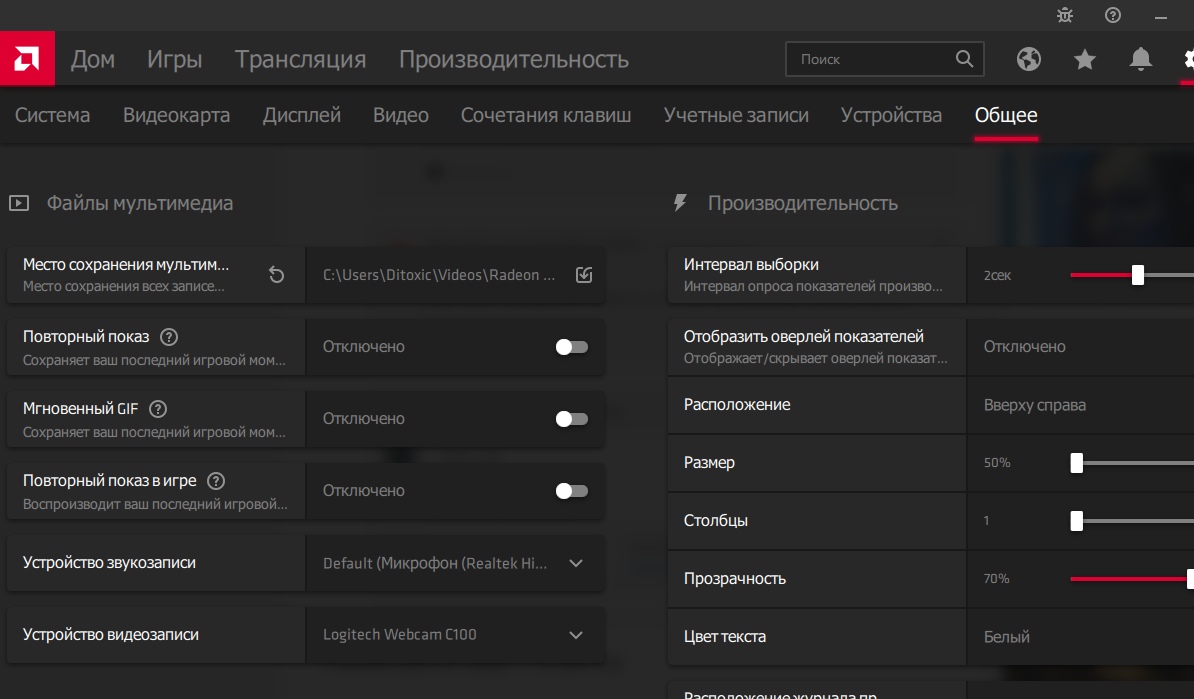Click the Интервал выборки label

point(751,264)
